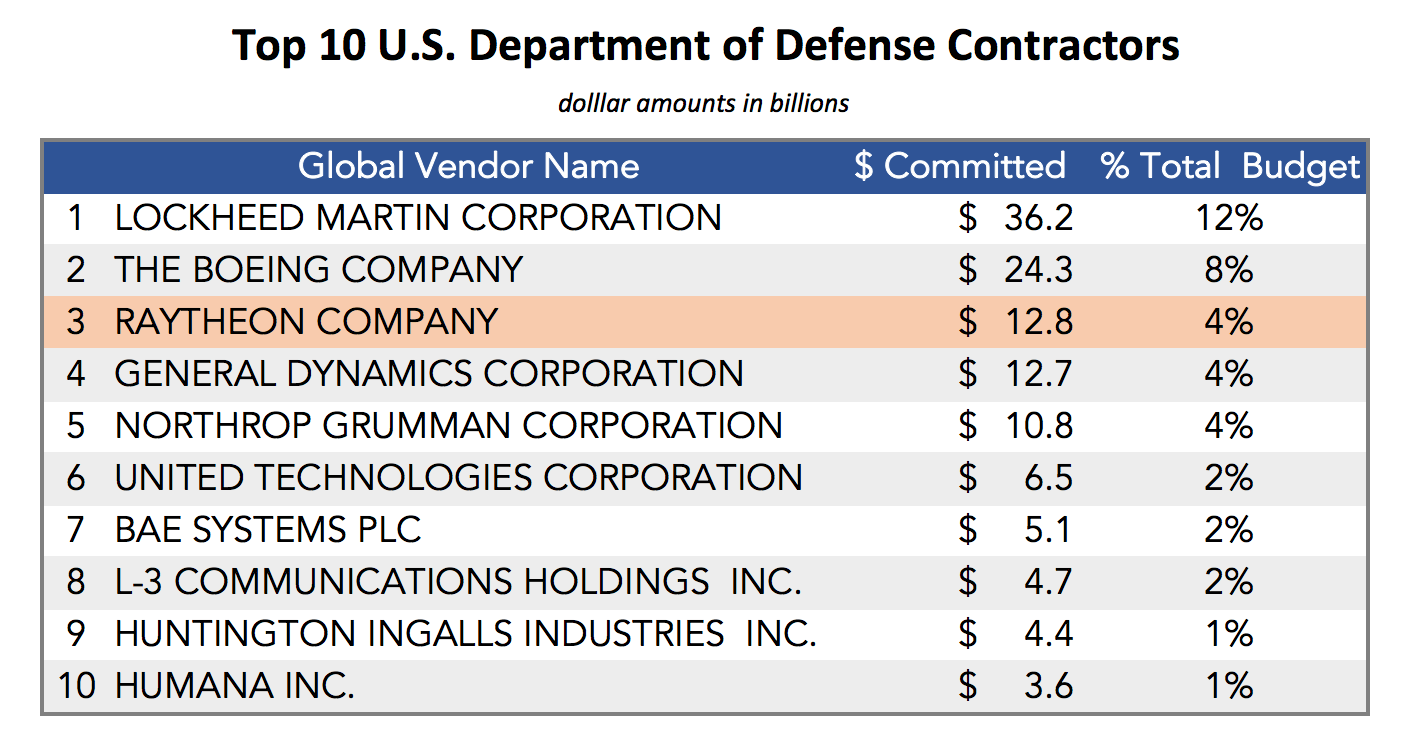1404x752 pixels.
Task: Click United Technologies Corporation name
Action: (458, 477)
